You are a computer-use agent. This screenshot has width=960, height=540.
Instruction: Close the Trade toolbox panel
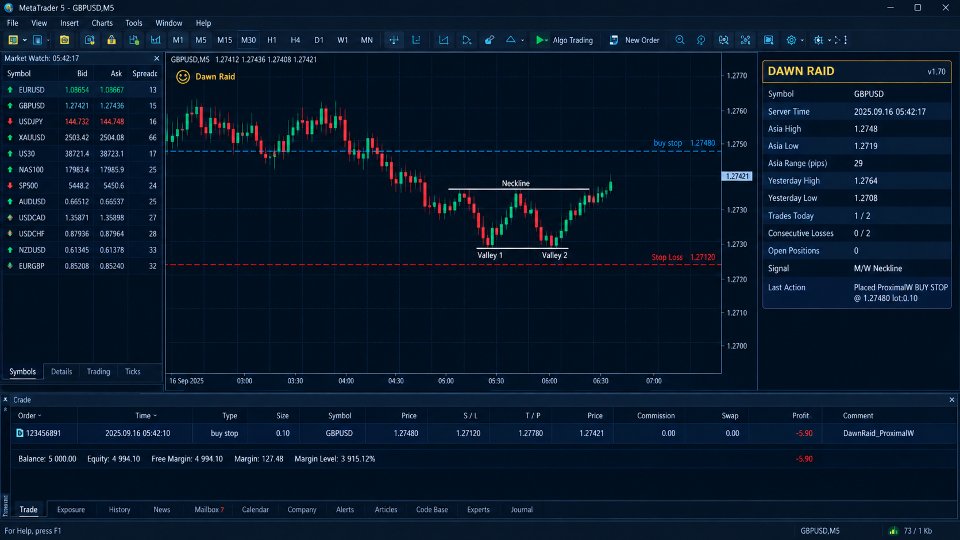[951, 400]
